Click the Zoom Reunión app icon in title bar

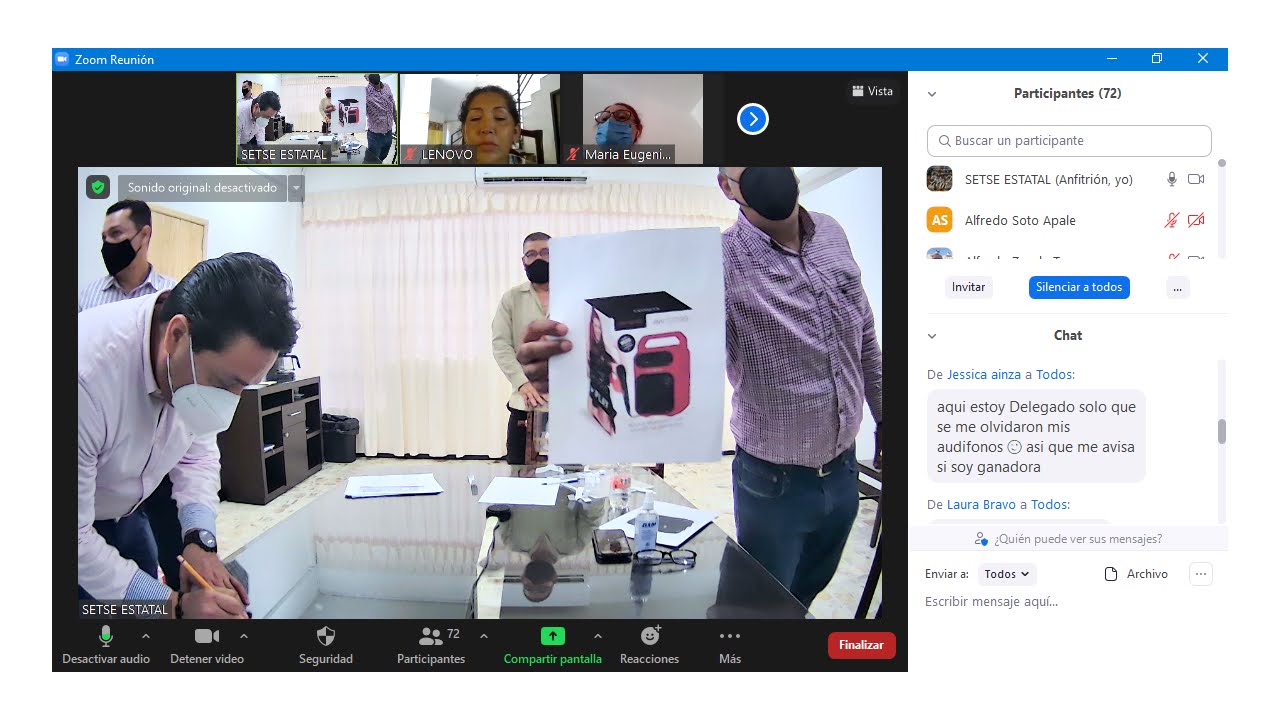(62, 59)
